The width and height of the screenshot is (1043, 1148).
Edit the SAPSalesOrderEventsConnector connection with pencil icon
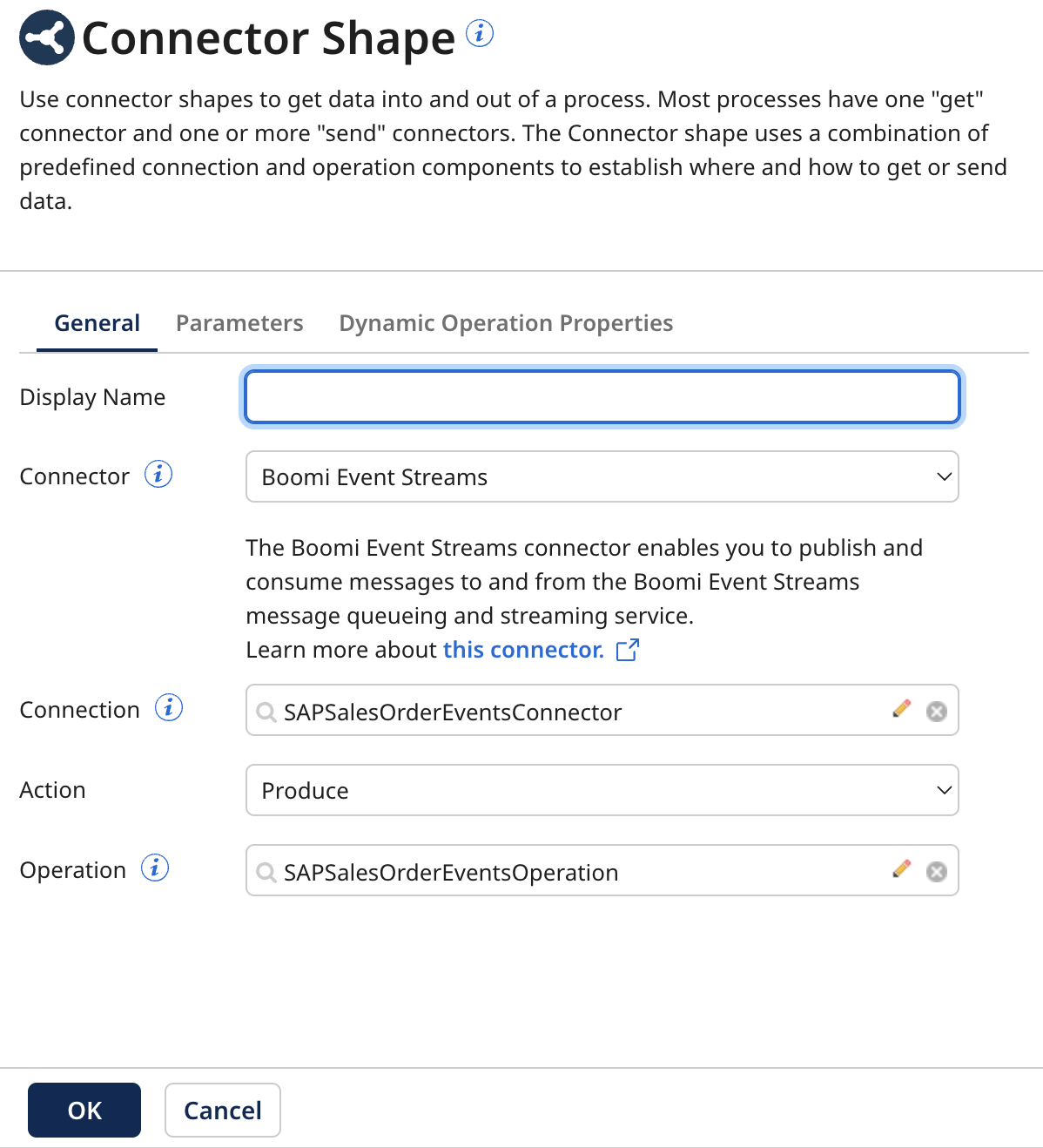(902, 710)
